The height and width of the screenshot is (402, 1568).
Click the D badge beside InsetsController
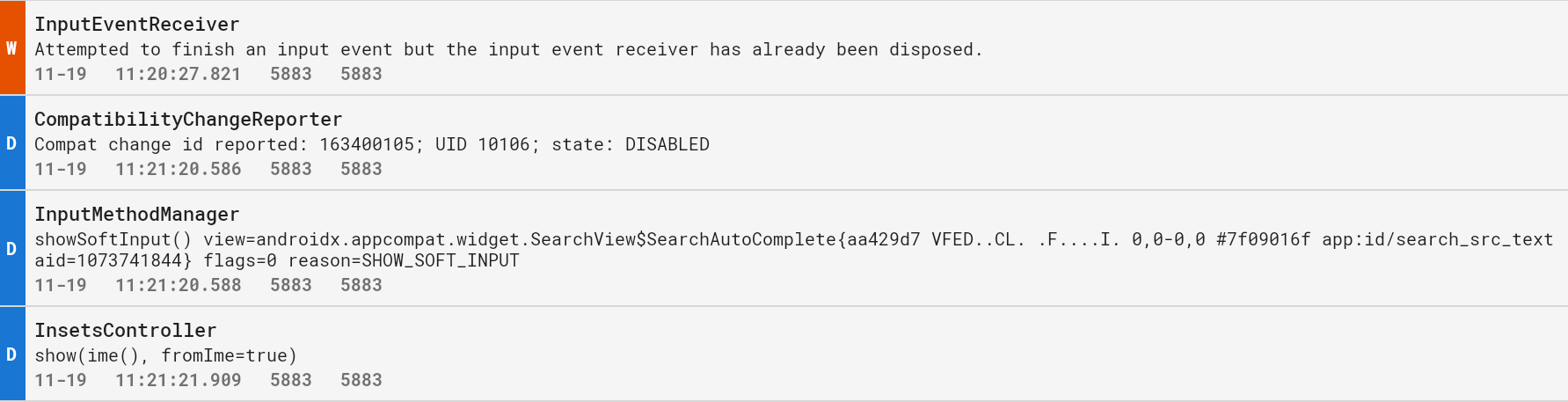click(12, 354)
